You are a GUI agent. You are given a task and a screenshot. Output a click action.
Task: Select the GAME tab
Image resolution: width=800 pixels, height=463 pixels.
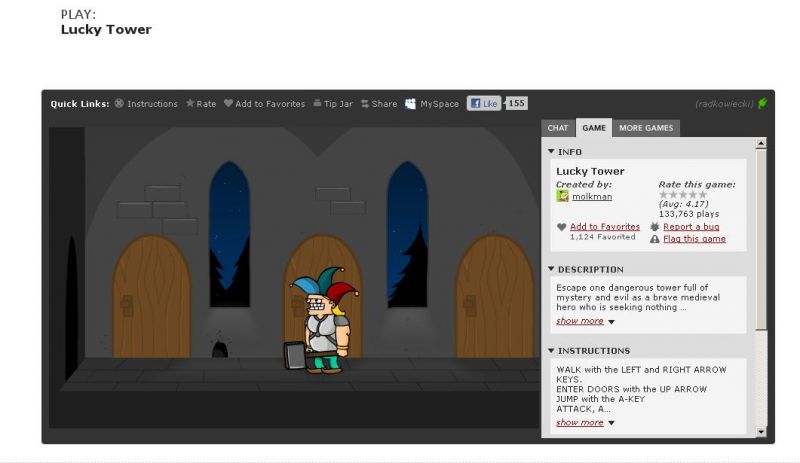pyautogui.click(x=594, y=128)
